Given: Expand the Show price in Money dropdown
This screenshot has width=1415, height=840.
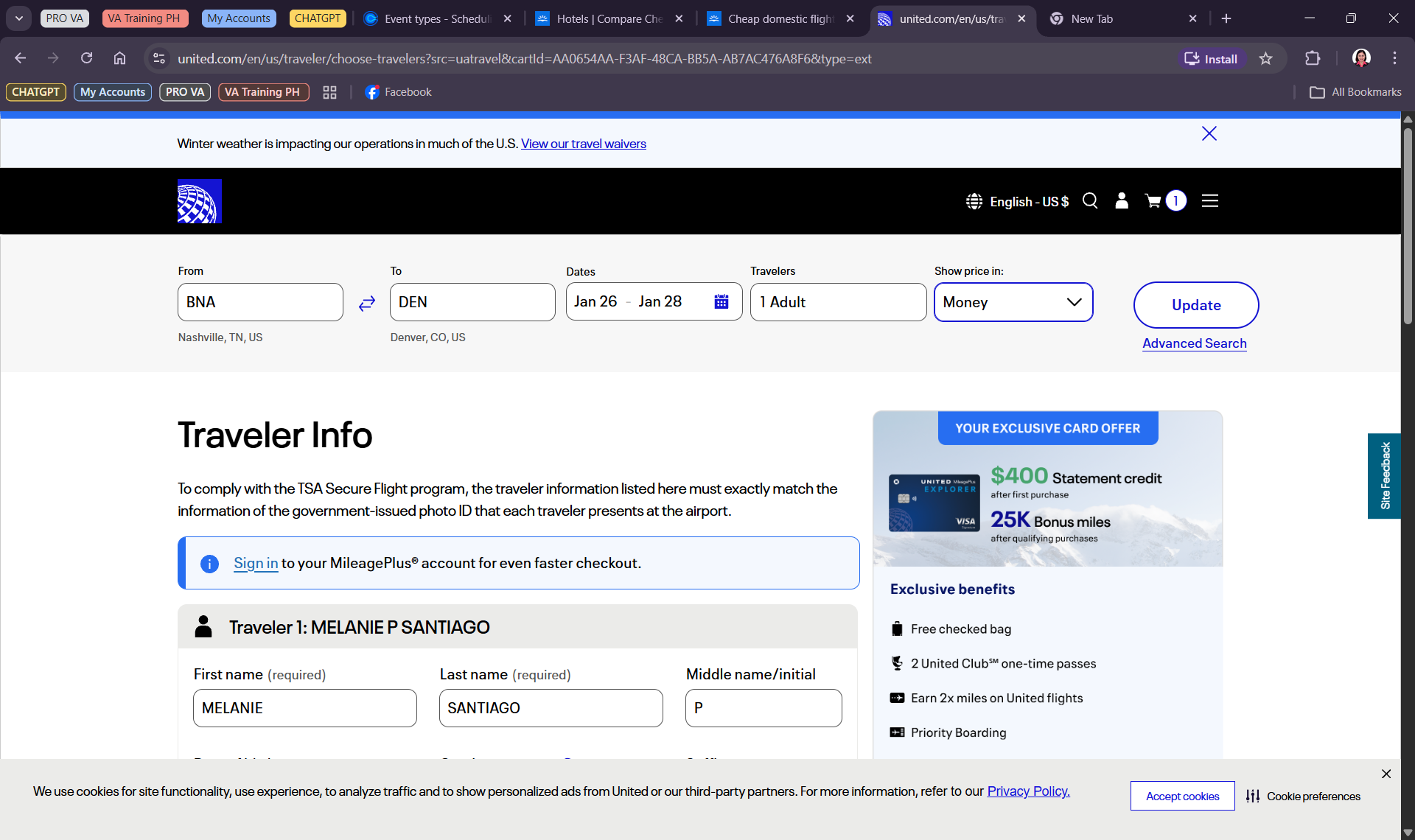Looking at the screenshot, I should click(1013, 302).
